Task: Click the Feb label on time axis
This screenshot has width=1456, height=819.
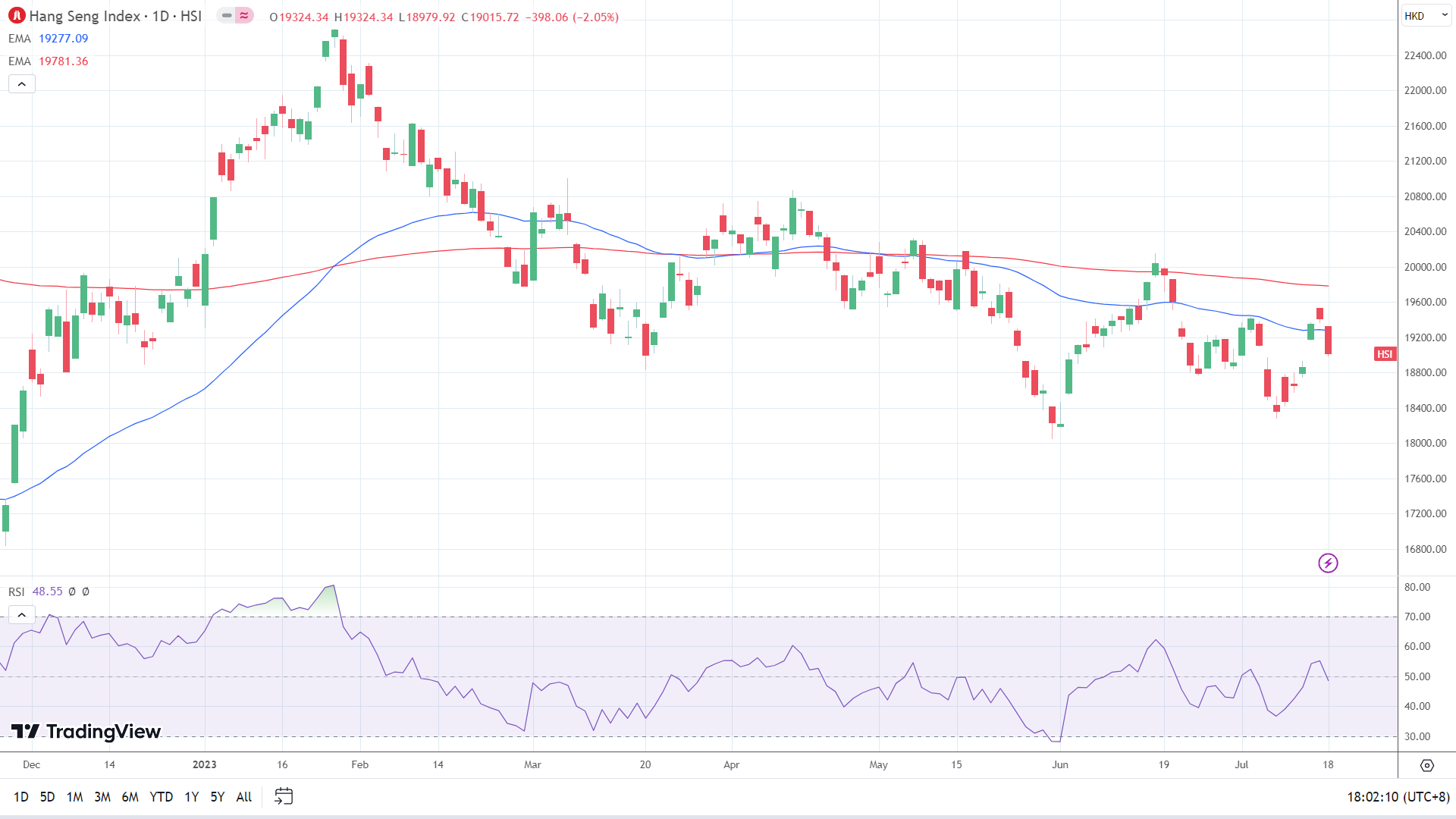Action: [x=360, y=764]
